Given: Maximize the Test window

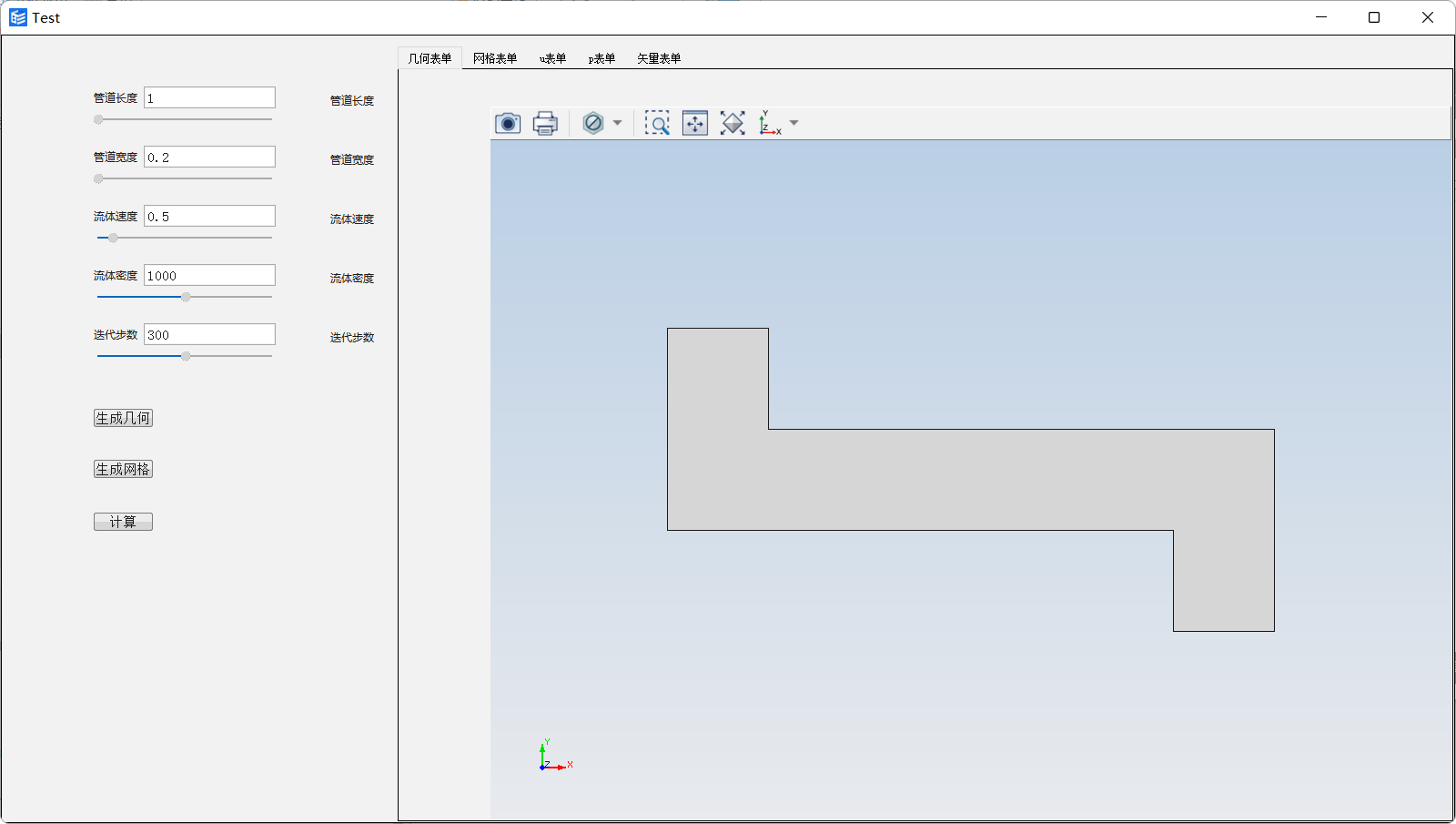Looking at the screenshot, I should tap(1374, 17).
